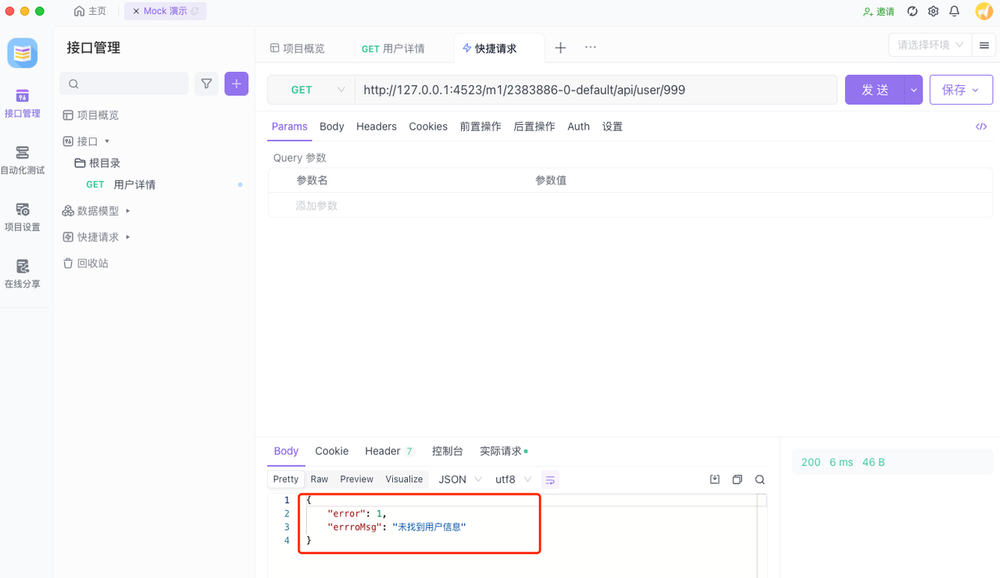Viewport: 1000px width, 578px height.
Task: Copy the response body using the copy icon
Action: (x=737, y=479)
